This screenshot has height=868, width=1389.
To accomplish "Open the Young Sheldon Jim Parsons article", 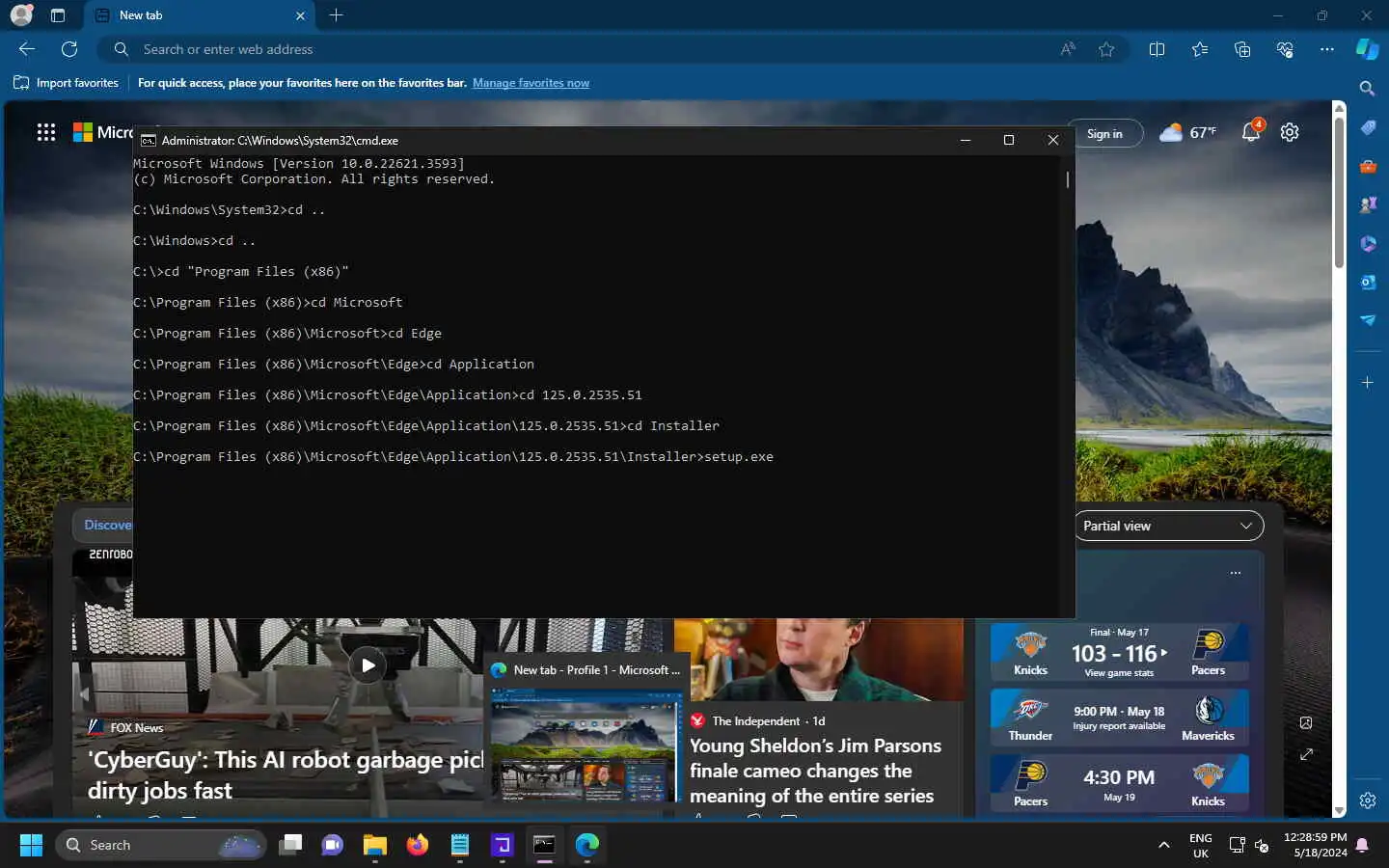I will pos(815,771).
